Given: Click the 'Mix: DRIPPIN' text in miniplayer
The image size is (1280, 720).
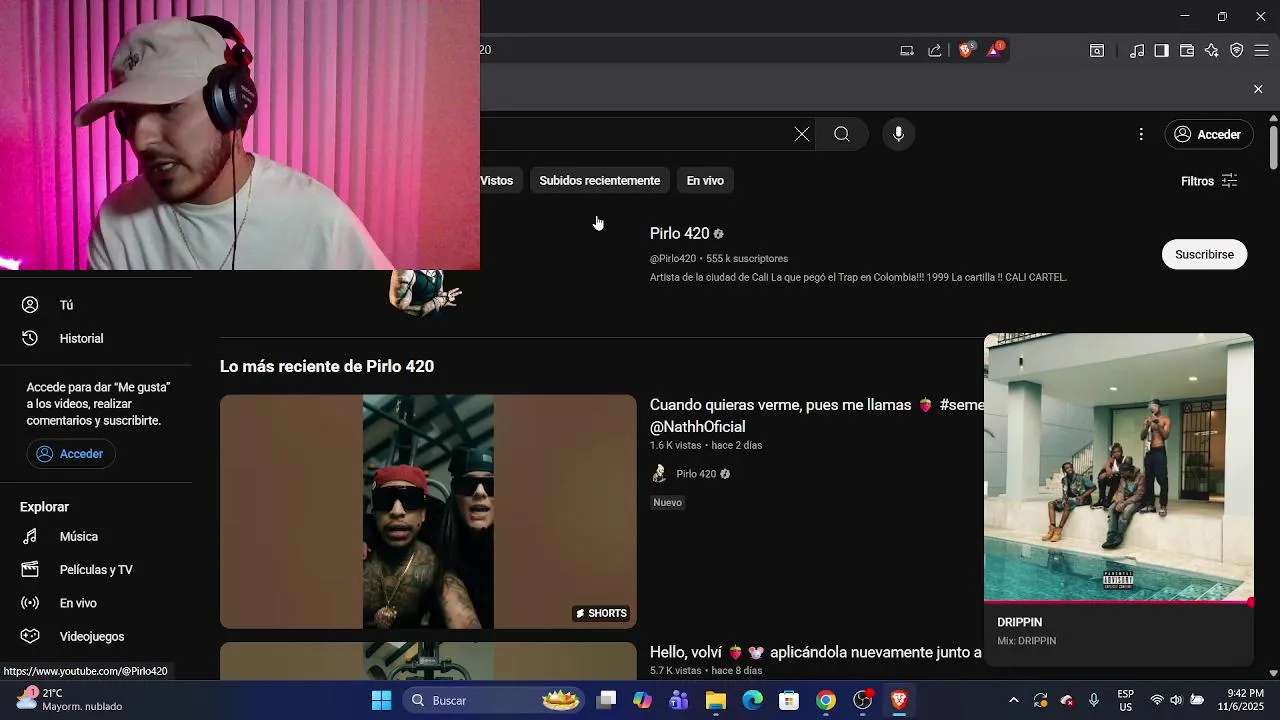Looking at the screenshot, I should click(x=1026, y=641).
